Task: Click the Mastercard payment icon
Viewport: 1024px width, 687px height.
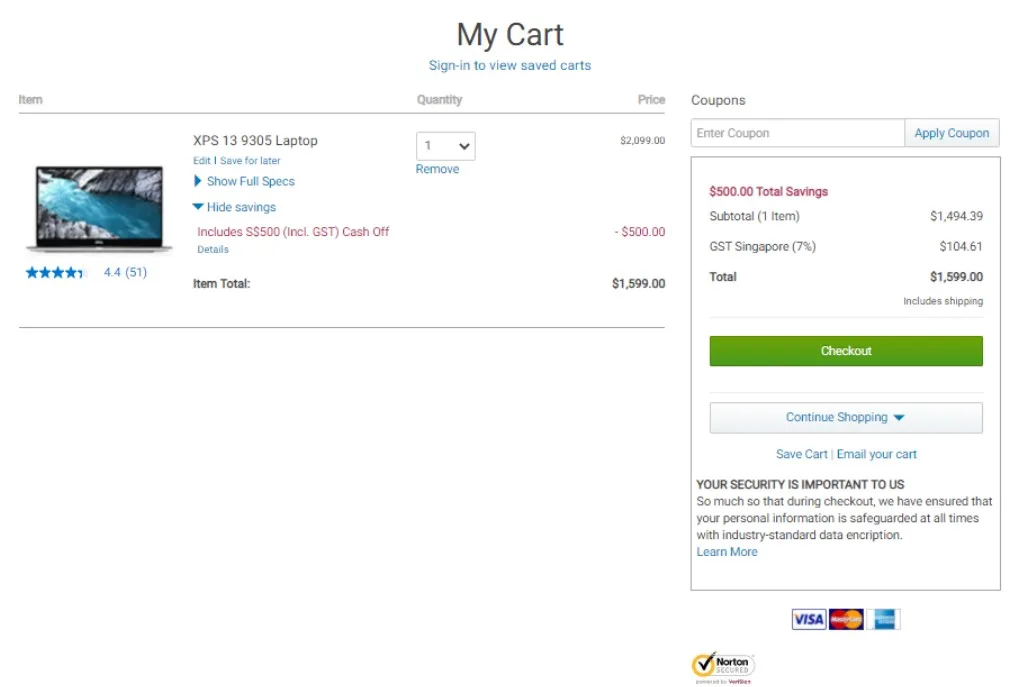Action: pos(846,620)
